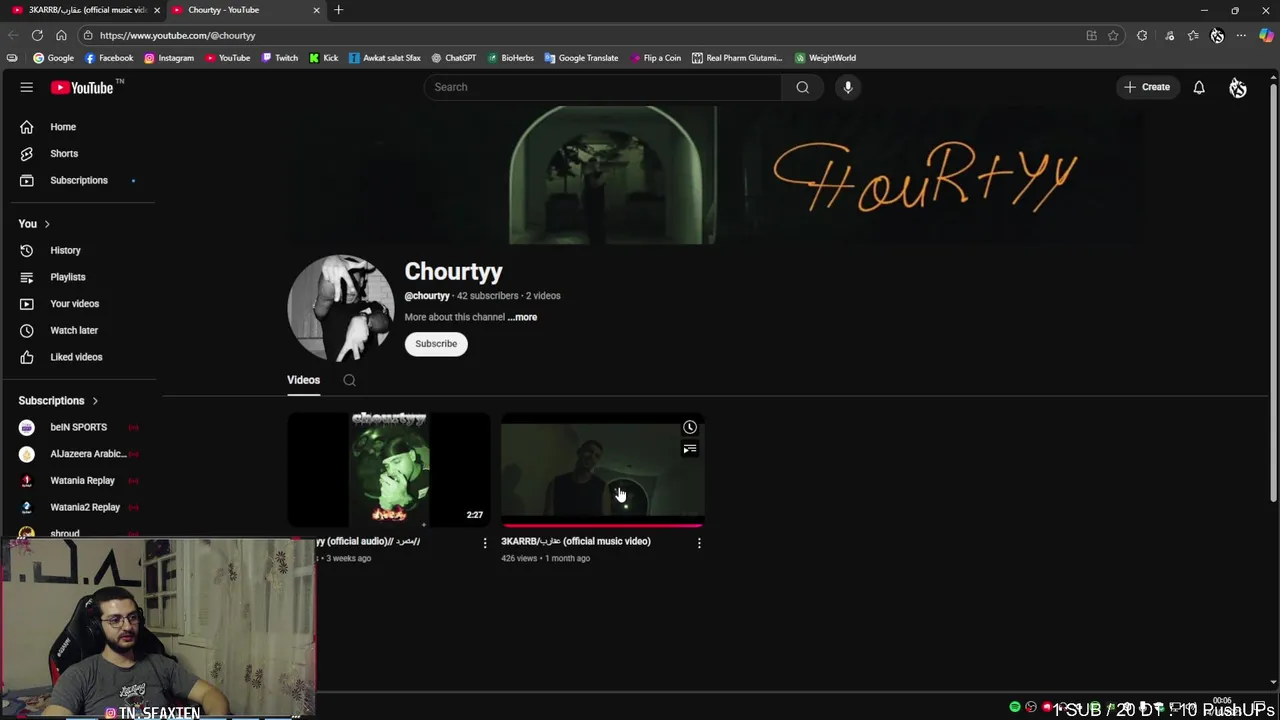Open the YouTube guide hamburger menu
This screenshot has width=1280, height=720.
(x=27, y=87)
